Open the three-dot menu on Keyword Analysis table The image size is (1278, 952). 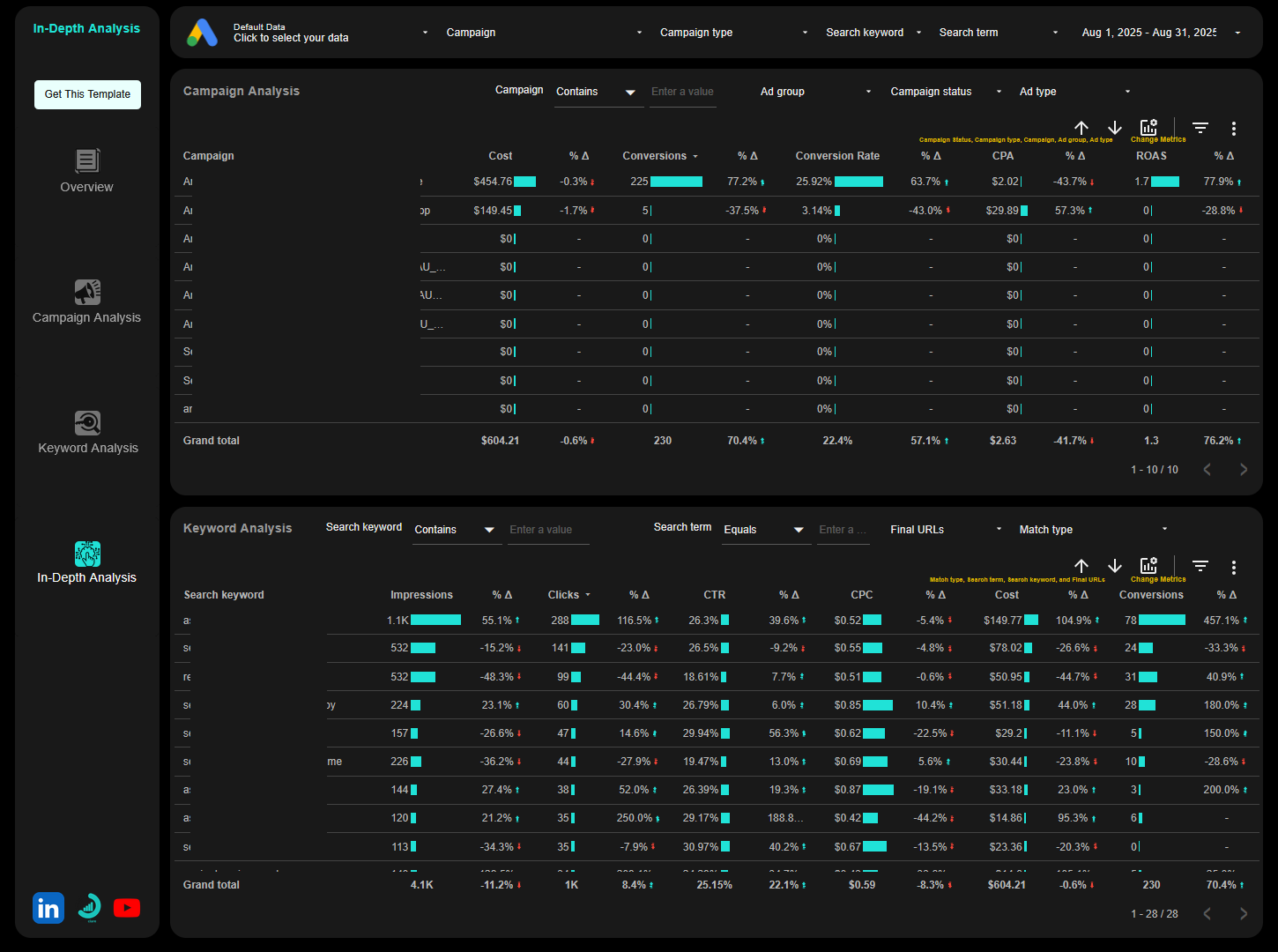point(1233,567)
